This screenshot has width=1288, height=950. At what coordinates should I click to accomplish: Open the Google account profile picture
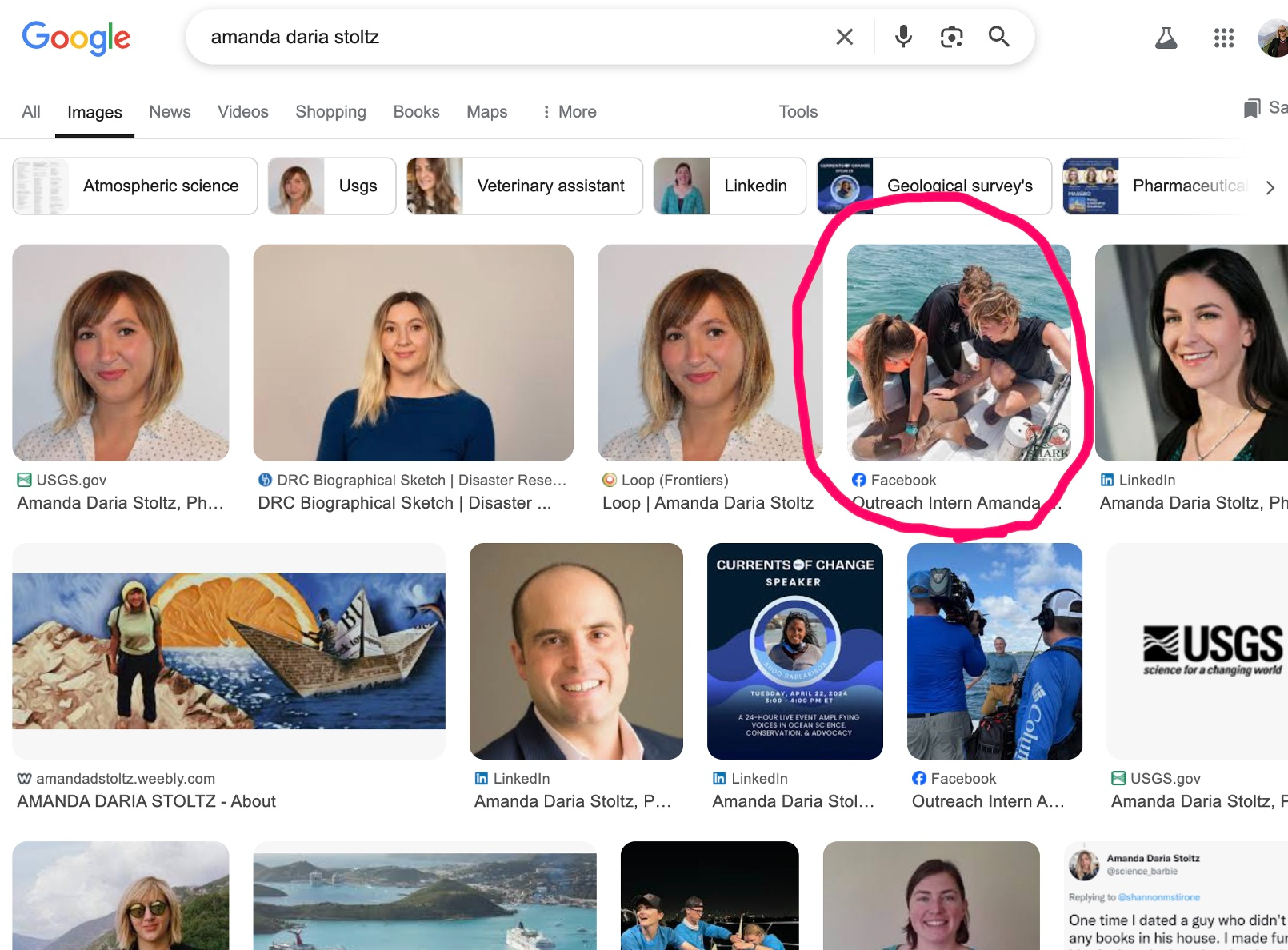[1274, 38]
